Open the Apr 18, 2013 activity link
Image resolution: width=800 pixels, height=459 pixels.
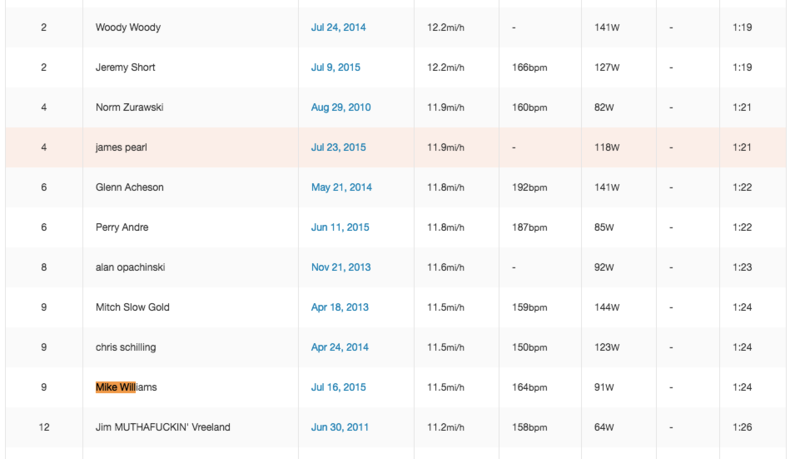[339, 308]
